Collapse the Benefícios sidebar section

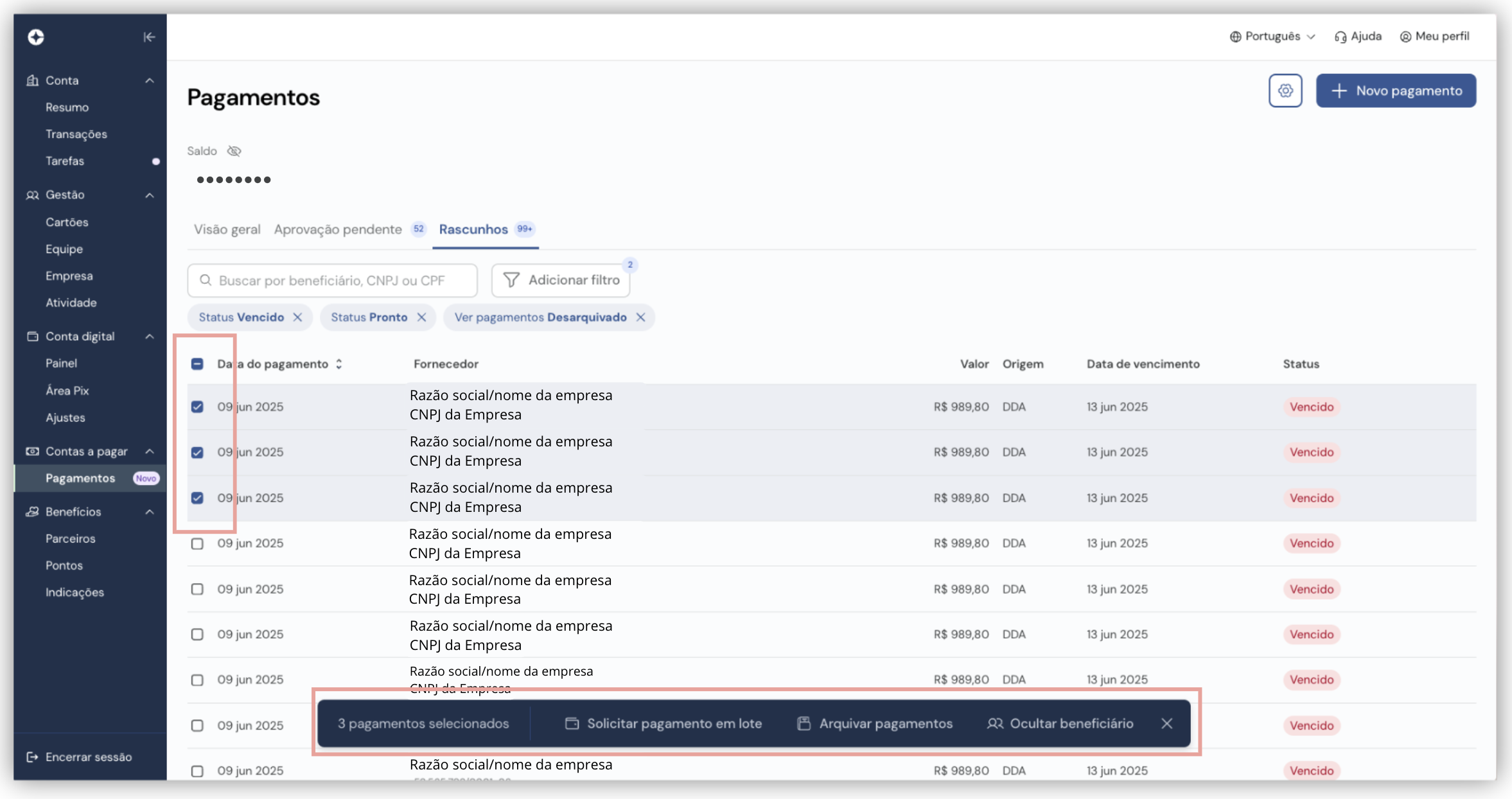tap(150, 511)
